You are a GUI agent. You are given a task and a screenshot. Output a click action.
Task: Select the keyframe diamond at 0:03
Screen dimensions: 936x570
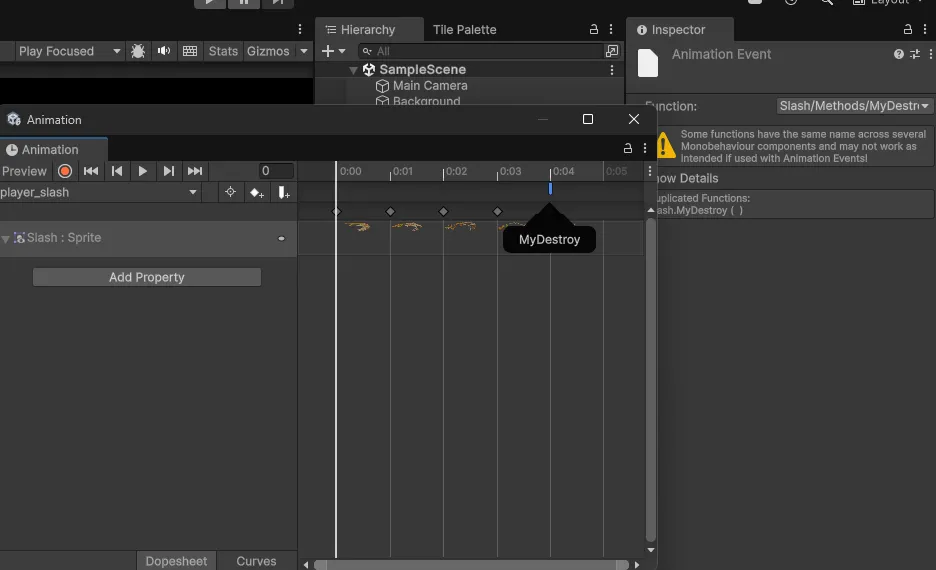[x=497, y=211]
